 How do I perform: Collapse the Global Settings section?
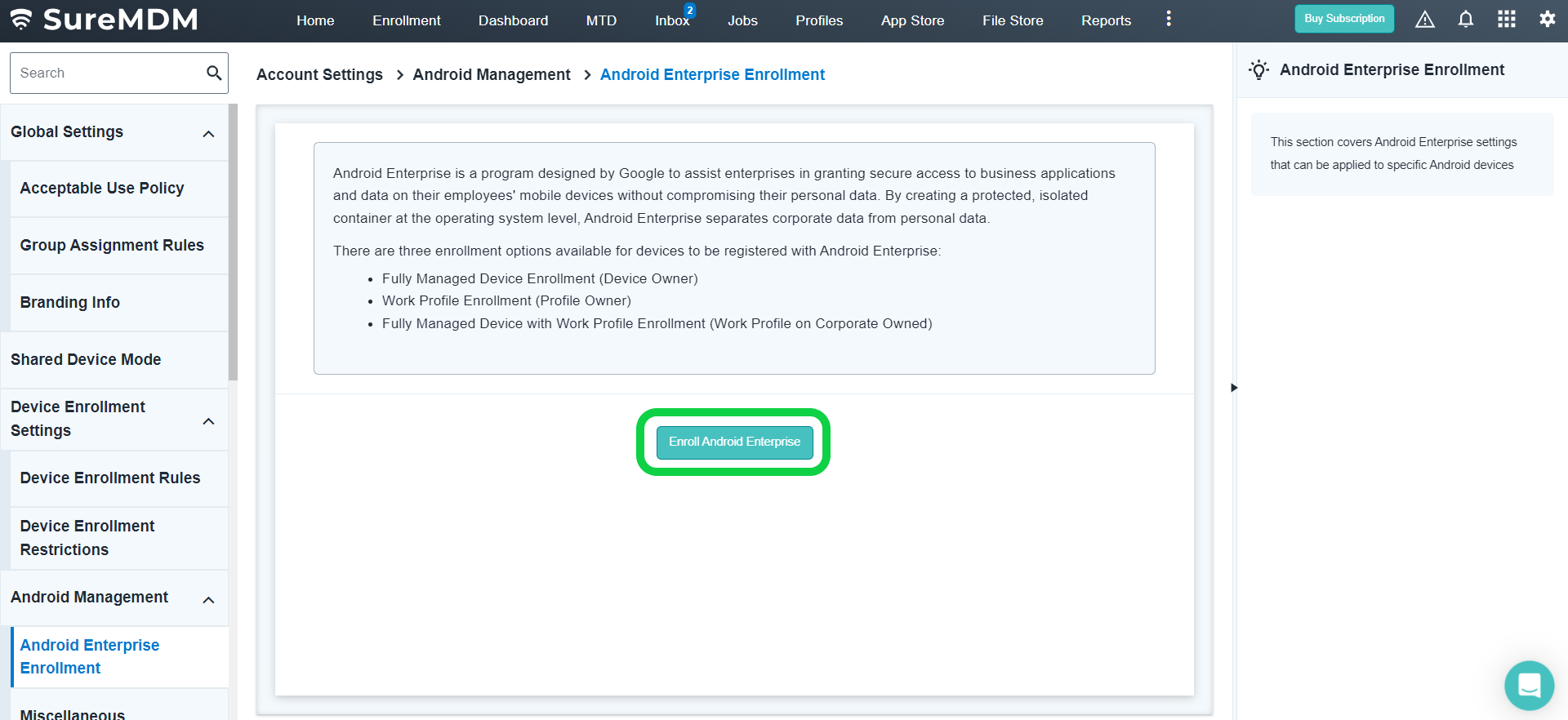pos(208,133)
